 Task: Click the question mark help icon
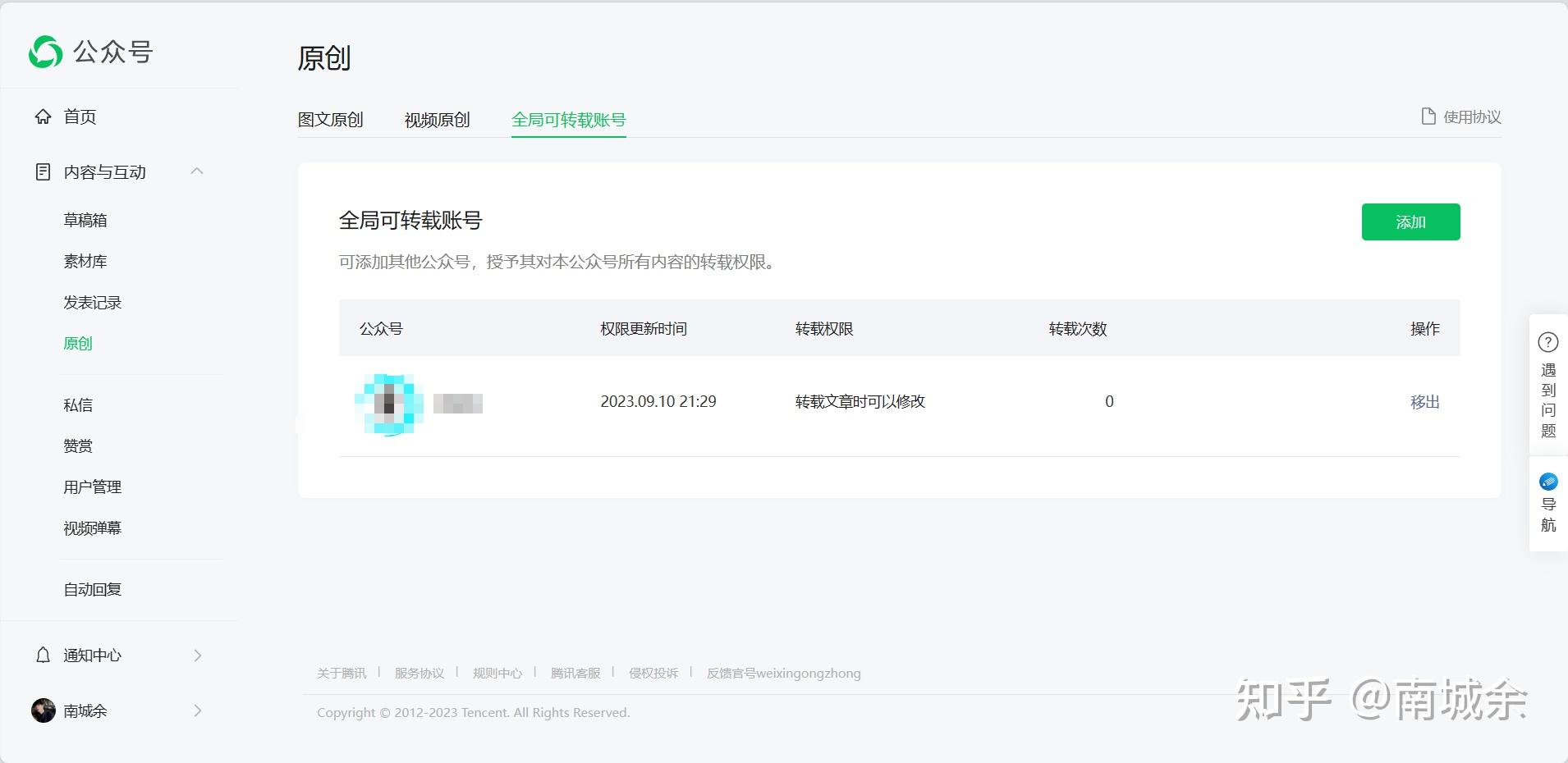[1548, 342]
